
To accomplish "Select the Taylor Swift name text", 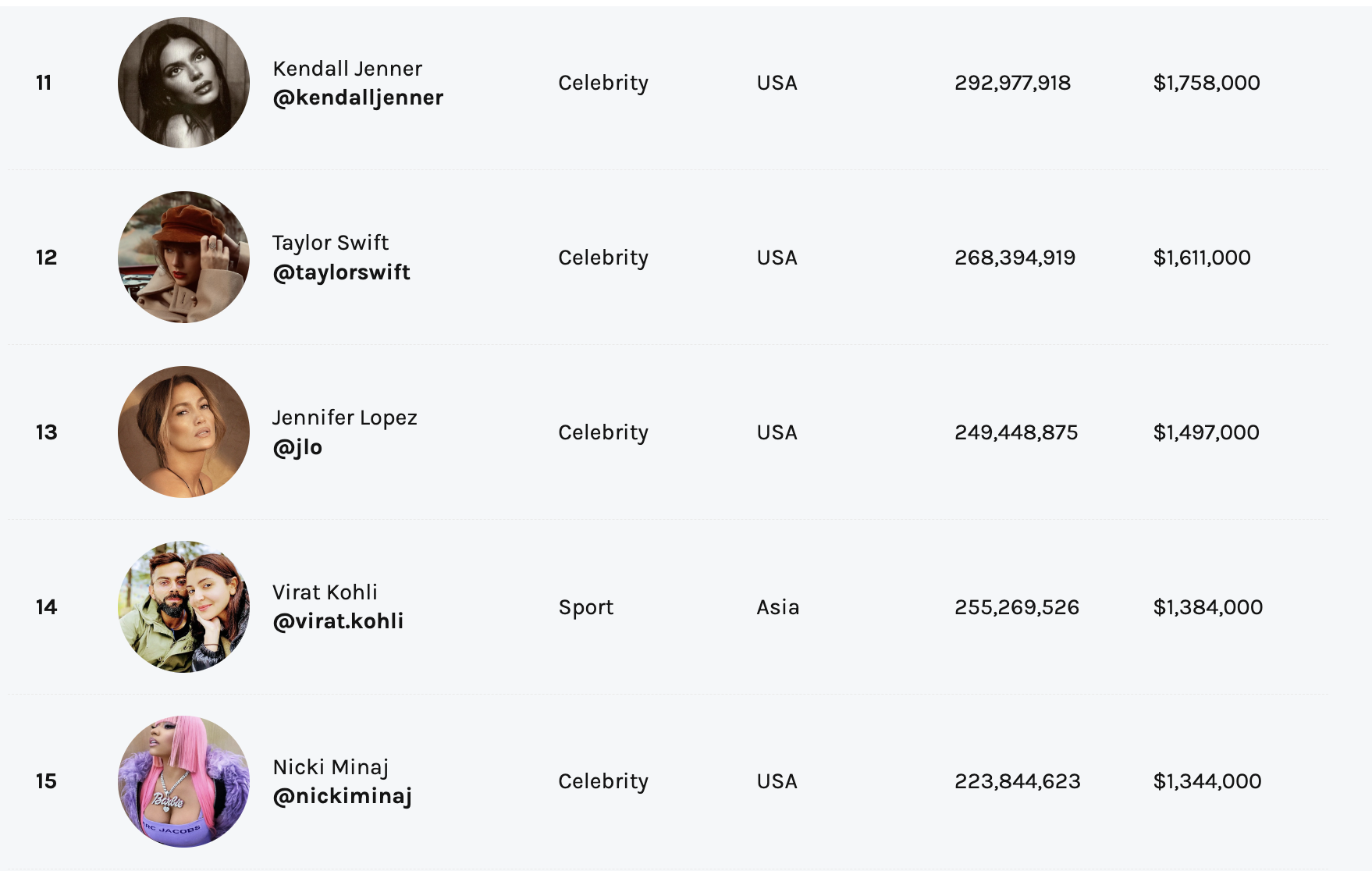I will (x=330, y=243).
